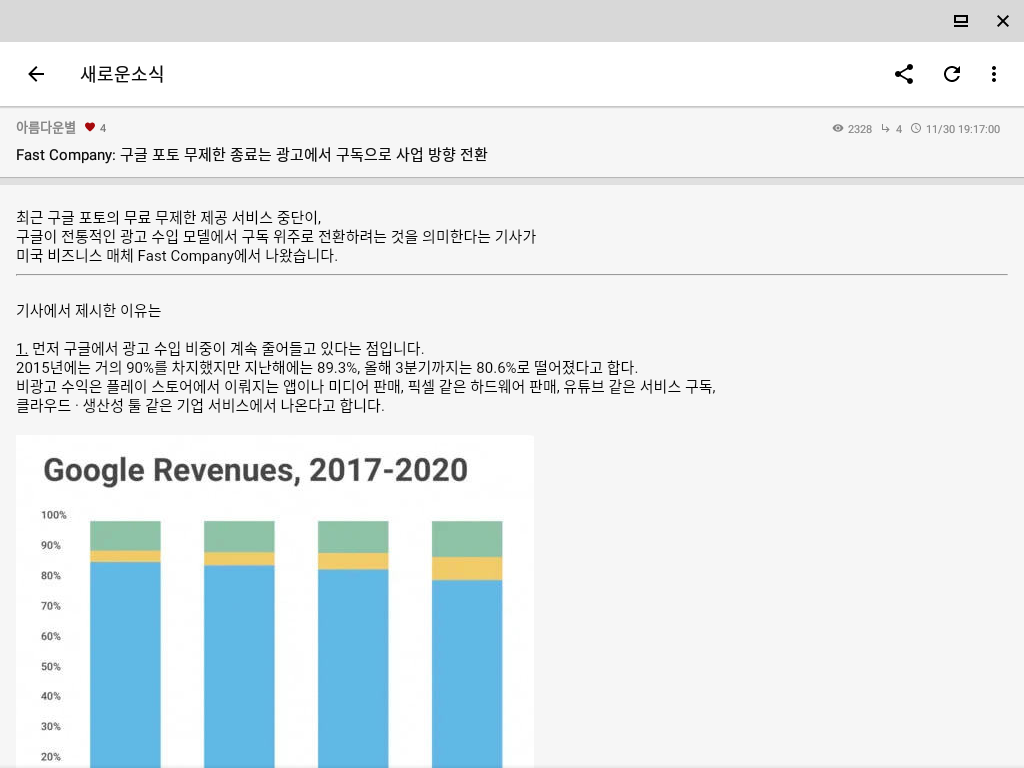Click the eye view-count icon
Screen dimensions: 1024x768
pyautogui.click(x=838, y=128)
